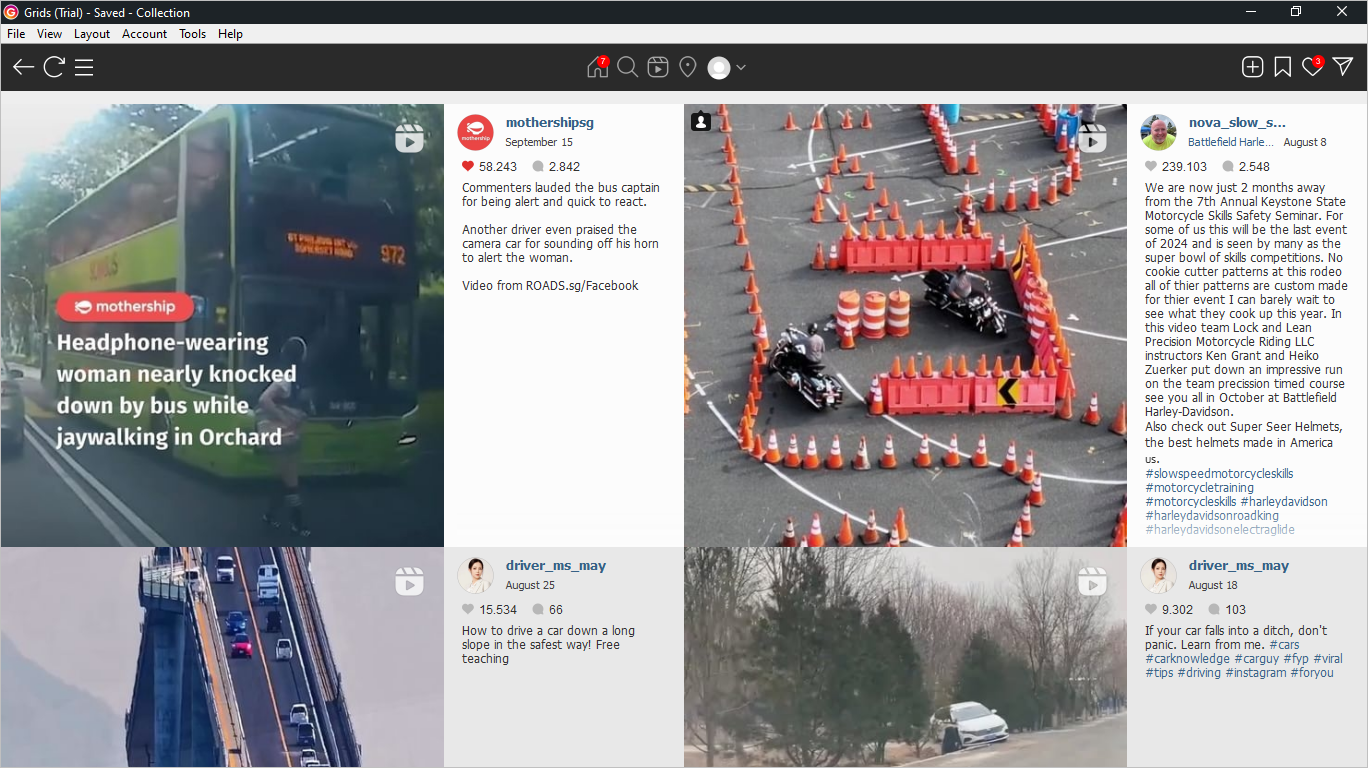Image resolution: width=1368 pixels, height=768 pixels.
Task: Open the hamburger menu icon
Action: [84, 67]
